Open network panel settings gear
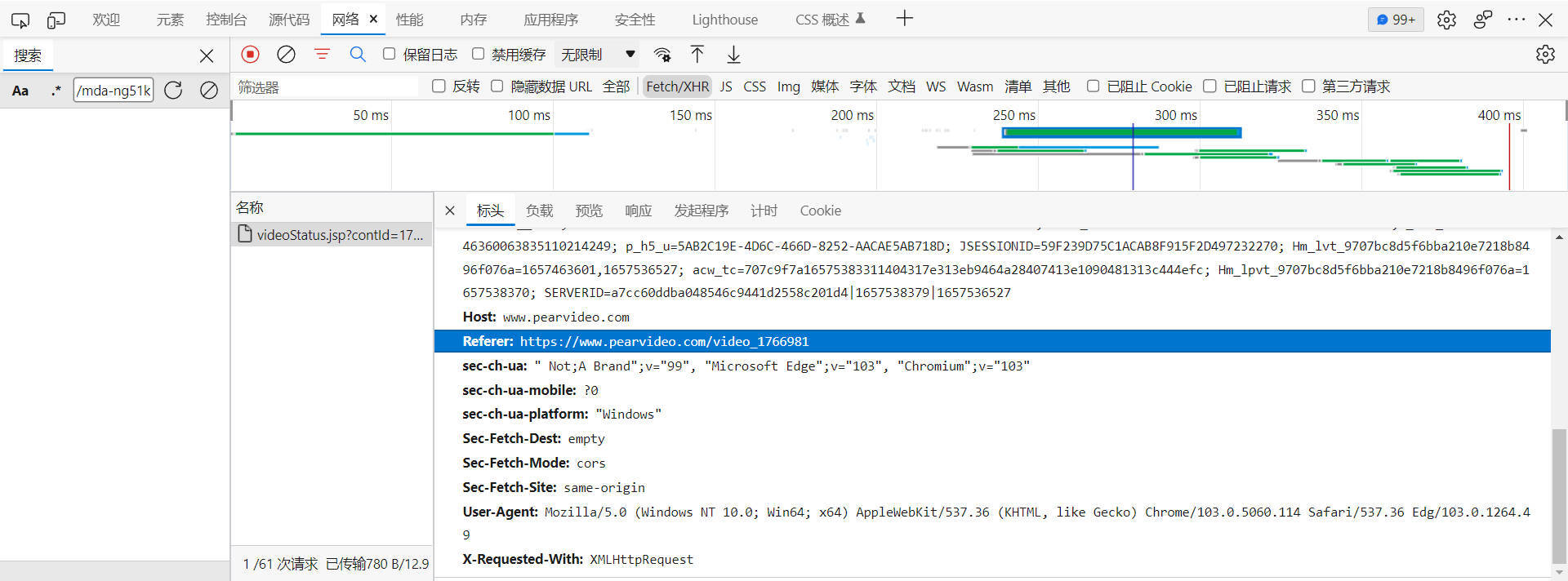Screen dimensions: 1568x581 click(x=1545, y=55)
